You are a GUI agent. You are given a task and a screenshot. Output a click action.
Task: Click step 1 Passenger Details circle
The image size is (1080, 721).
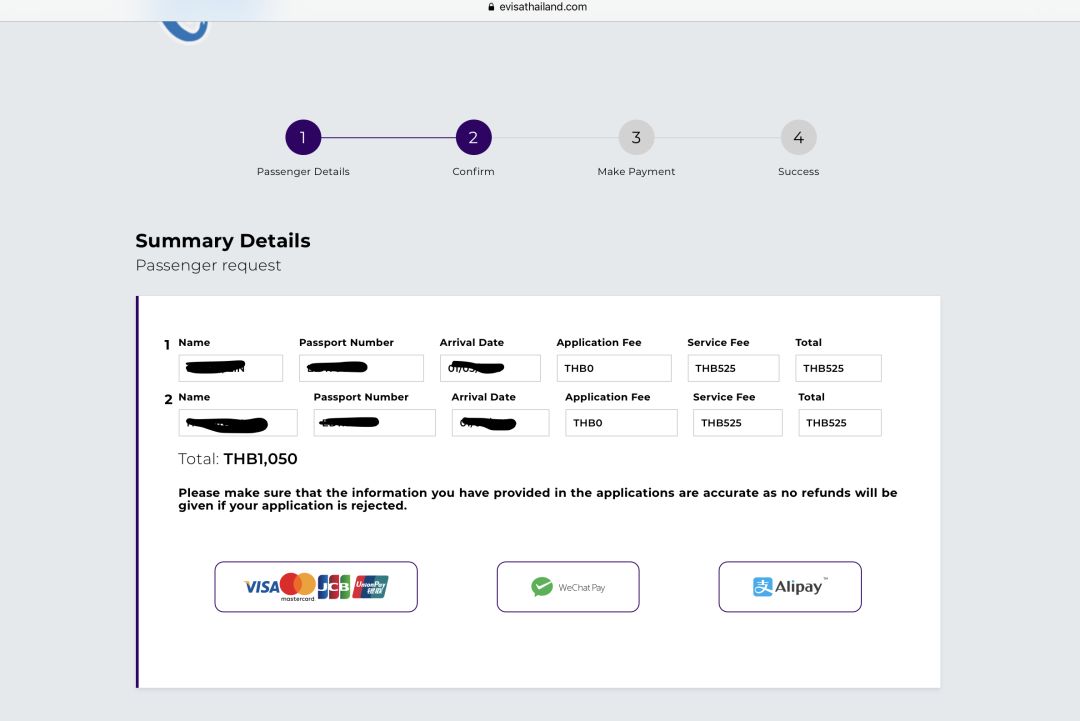coord(303,137)
